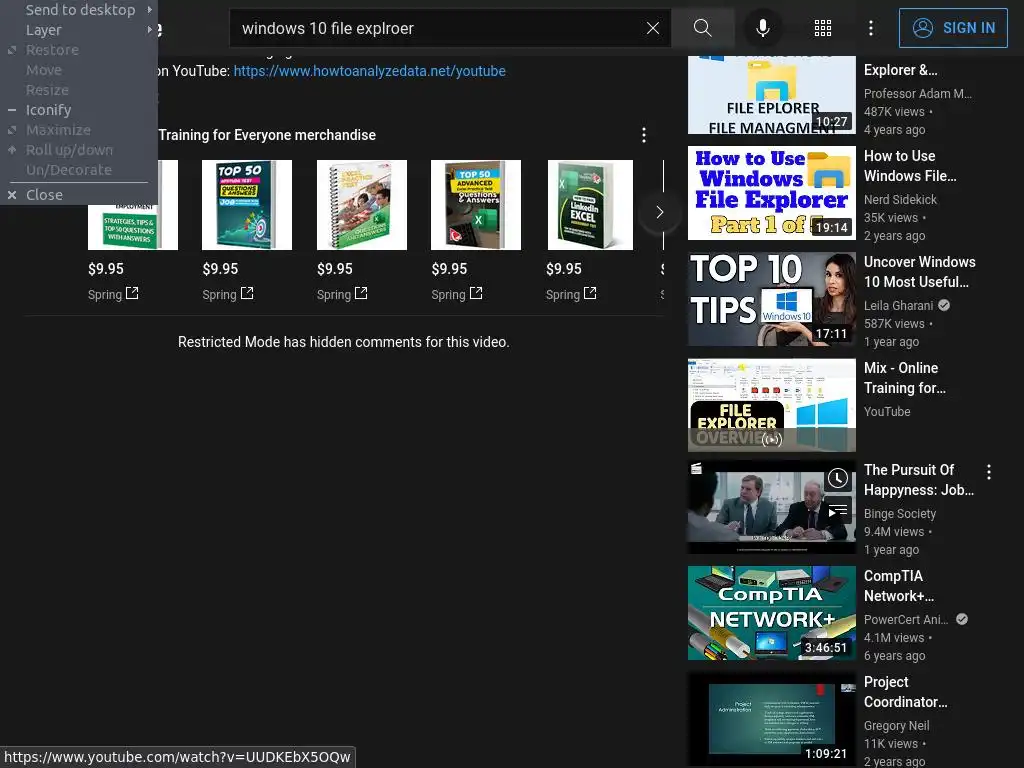Open title Uncover Windows 10 Most Useful
The width and height of the screenshot is (1024, 768).
[920, 272]
